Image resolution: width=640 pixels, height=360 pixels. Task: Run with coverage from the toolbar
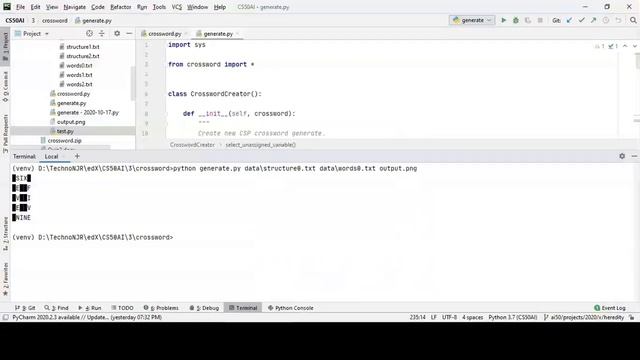pyautogui.click(x=528, y=20)
